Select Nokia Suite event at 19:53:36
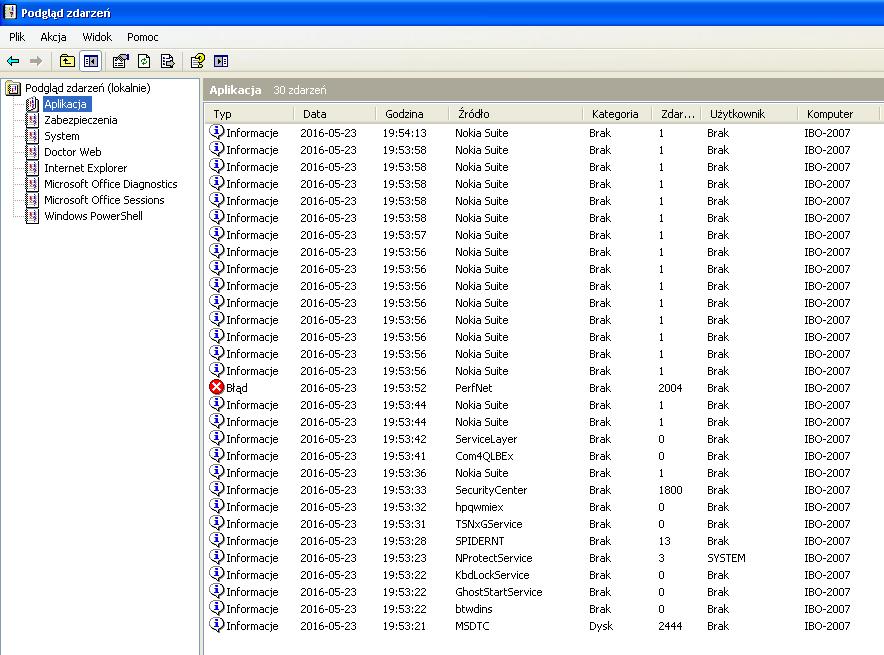Viewport: 884px width, 655px height. (543, 472)
